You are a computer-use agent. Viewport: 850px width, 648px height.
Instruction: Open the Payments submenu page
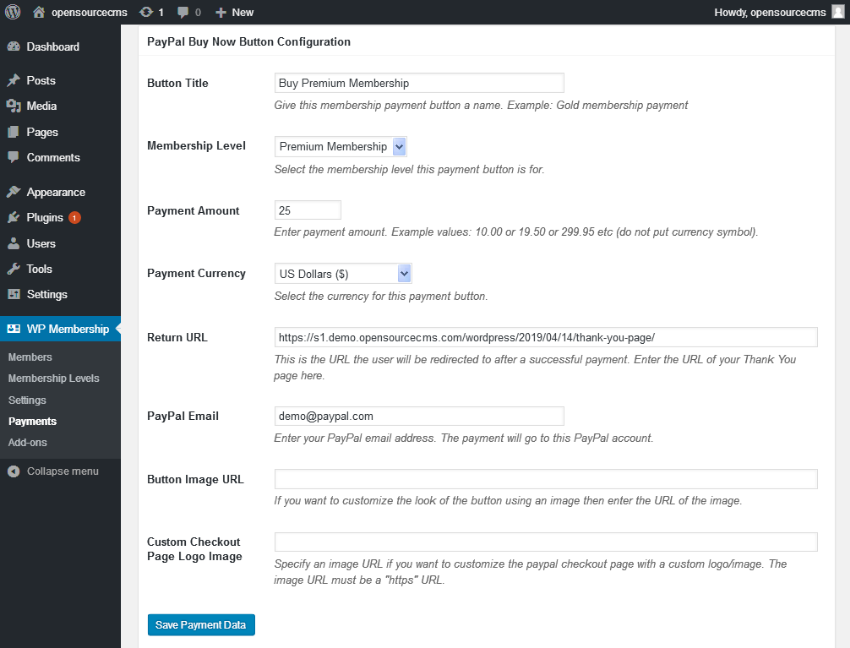(x=33, y=421)
